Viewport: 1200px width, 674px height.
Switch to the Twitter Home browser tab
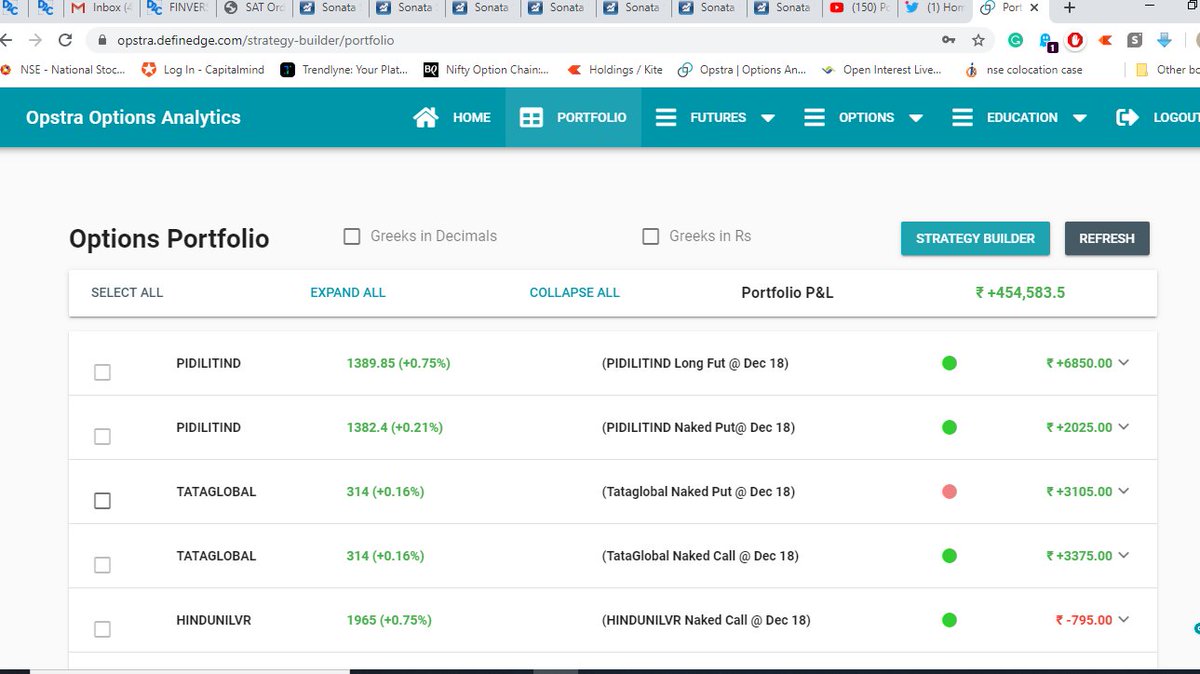pos(934,8)
